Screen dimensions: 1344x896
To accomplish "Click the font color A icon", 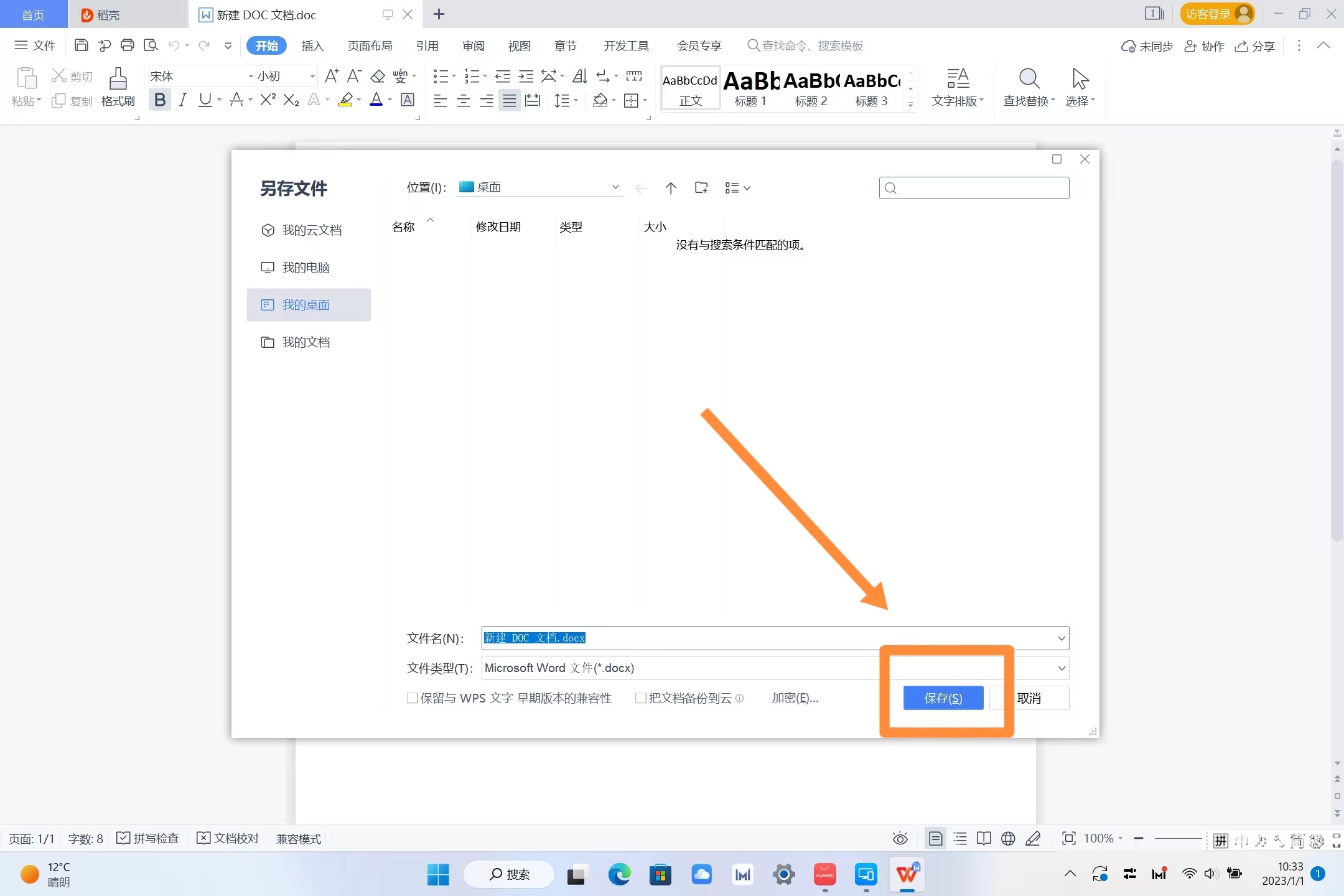I will 376,100.
